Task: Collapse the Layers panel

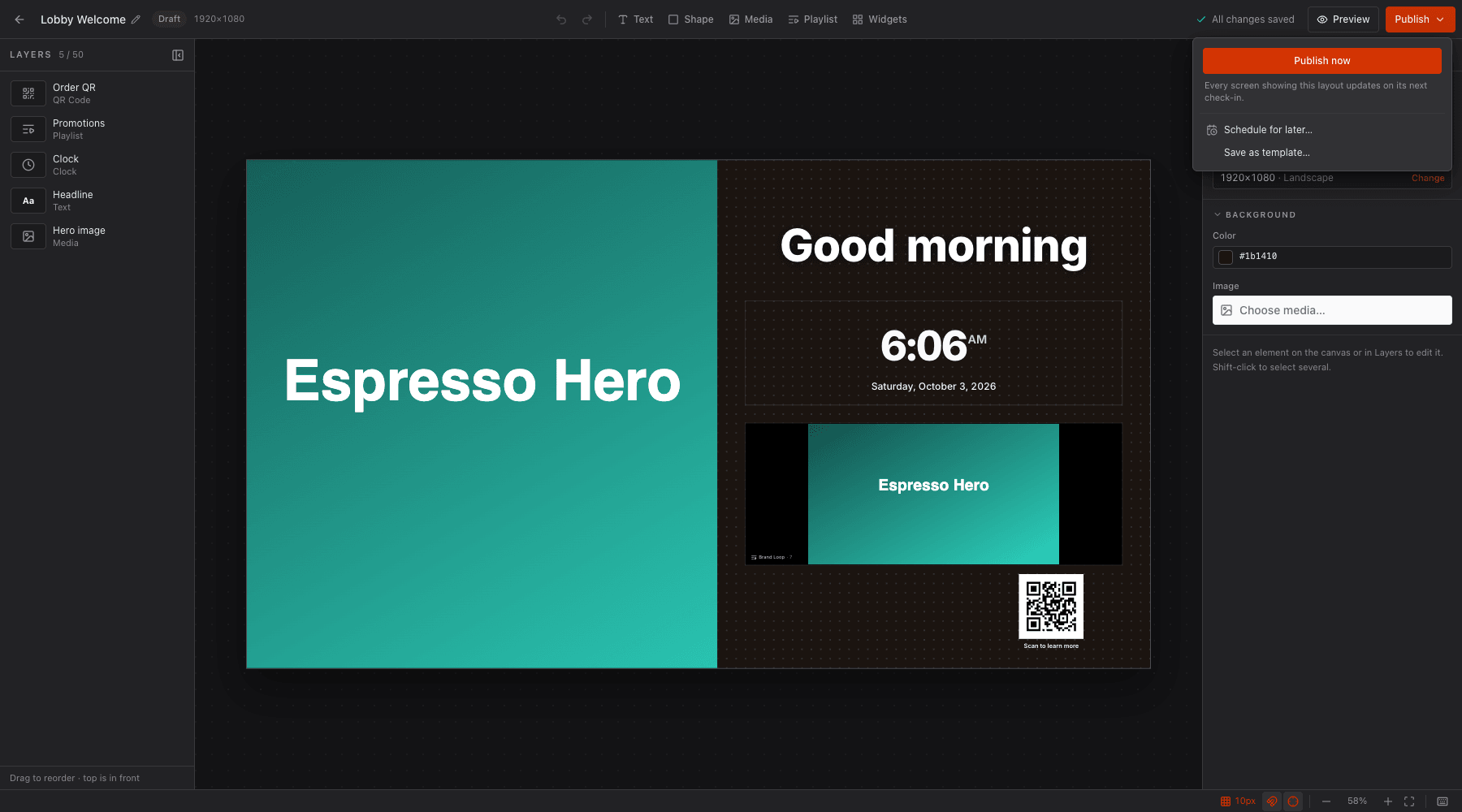Action: (178, 55)
